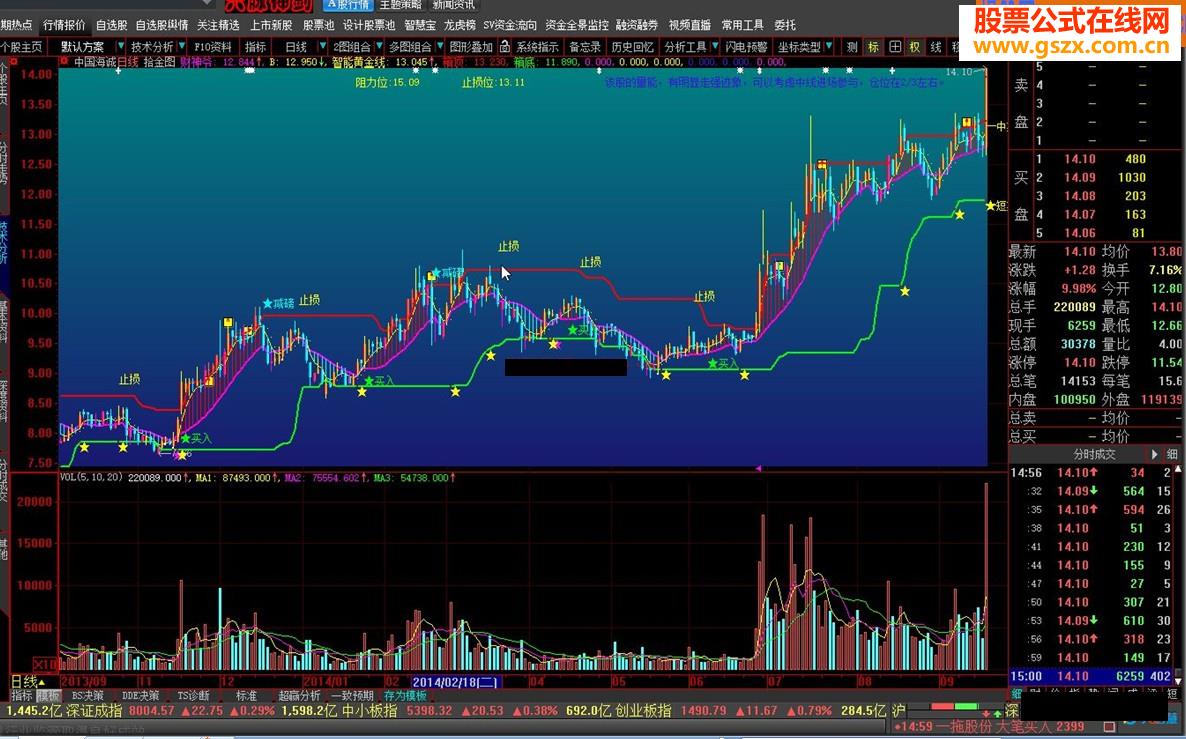Click the yellow star below 10.00 in month 08

tap(905, 291)
